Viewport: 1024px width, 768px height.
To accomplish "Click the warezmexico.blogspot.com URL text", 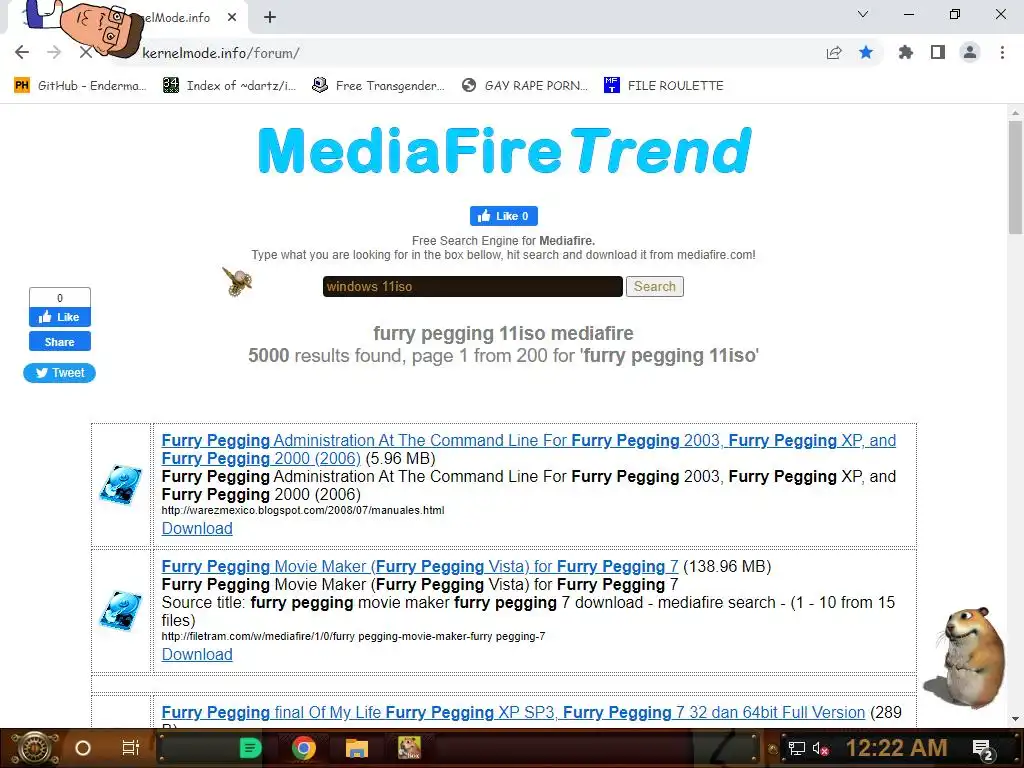I will point(302,510).
